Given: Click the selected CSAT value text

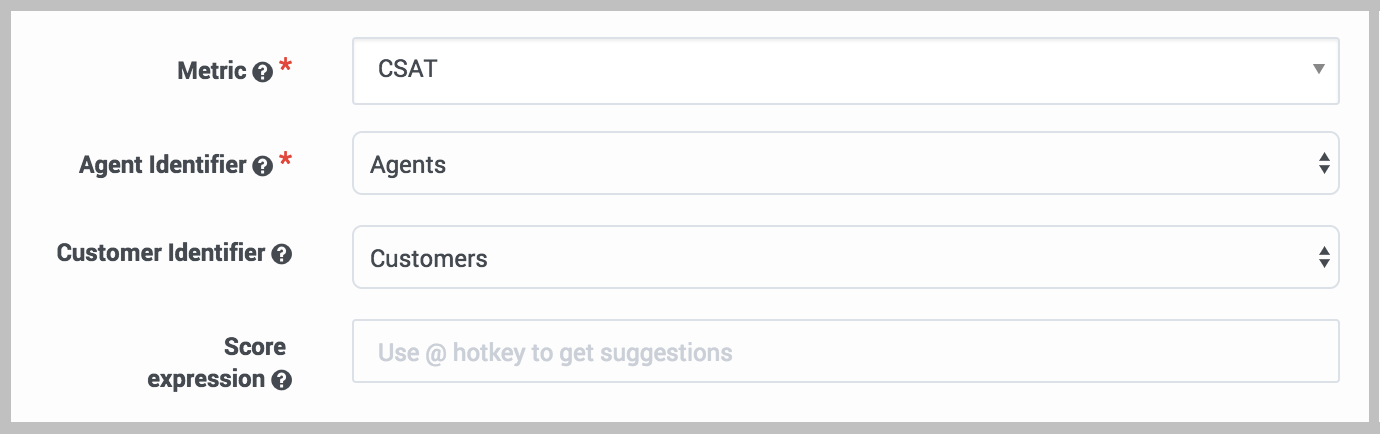Looking at the screenshot, I should (407, 70).
